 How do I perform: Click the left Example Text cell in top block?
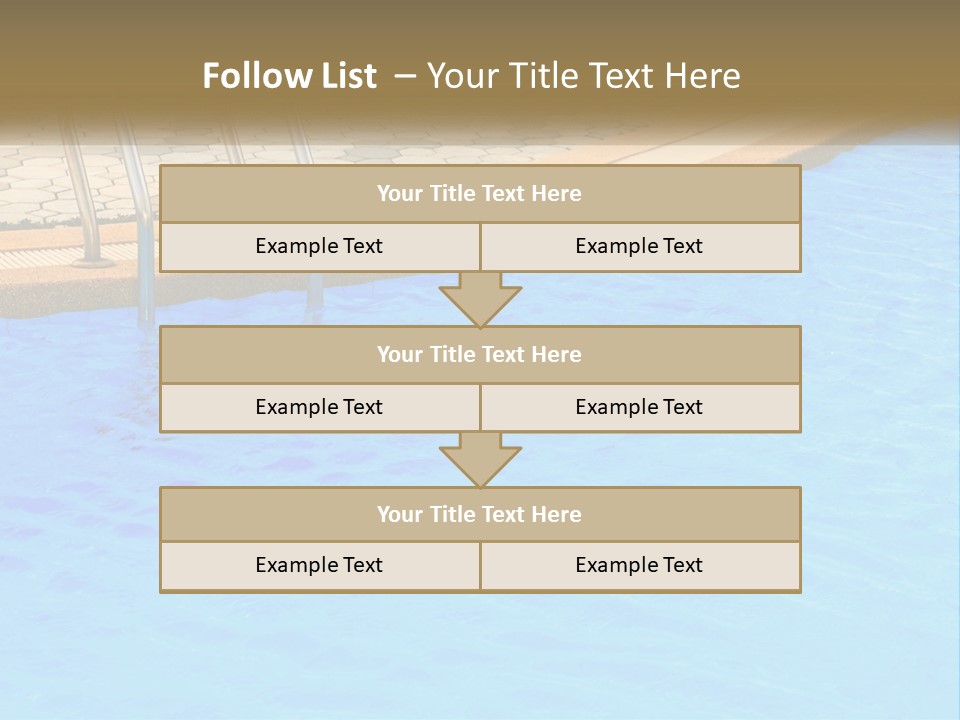320,246
